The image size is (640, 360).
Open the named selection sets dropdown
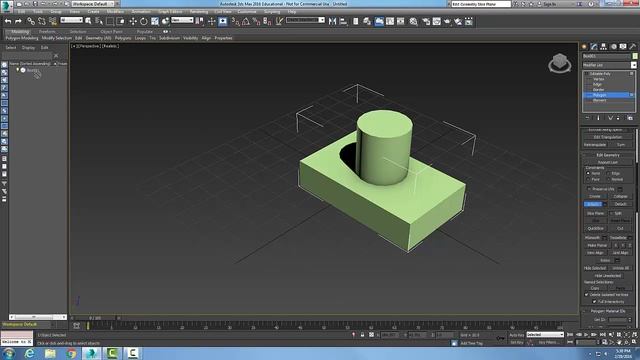click(305, 20)
